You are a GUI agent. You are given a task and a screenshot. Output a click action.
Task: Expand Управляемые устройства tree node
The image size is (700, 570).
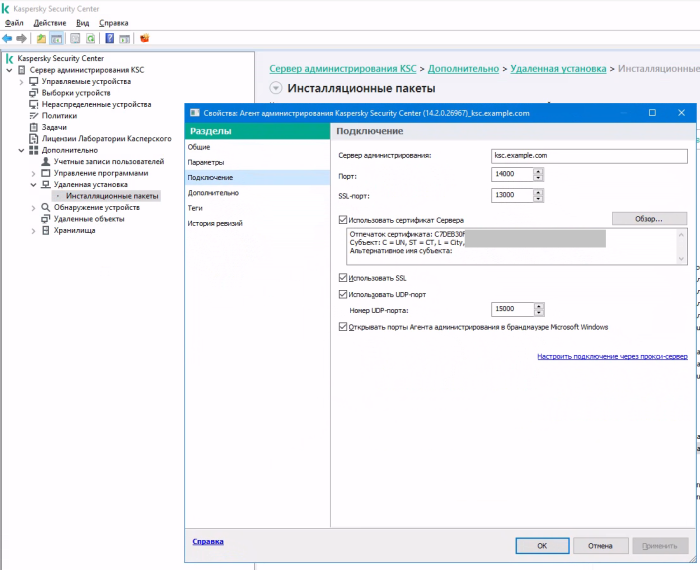tap(21, 81)
